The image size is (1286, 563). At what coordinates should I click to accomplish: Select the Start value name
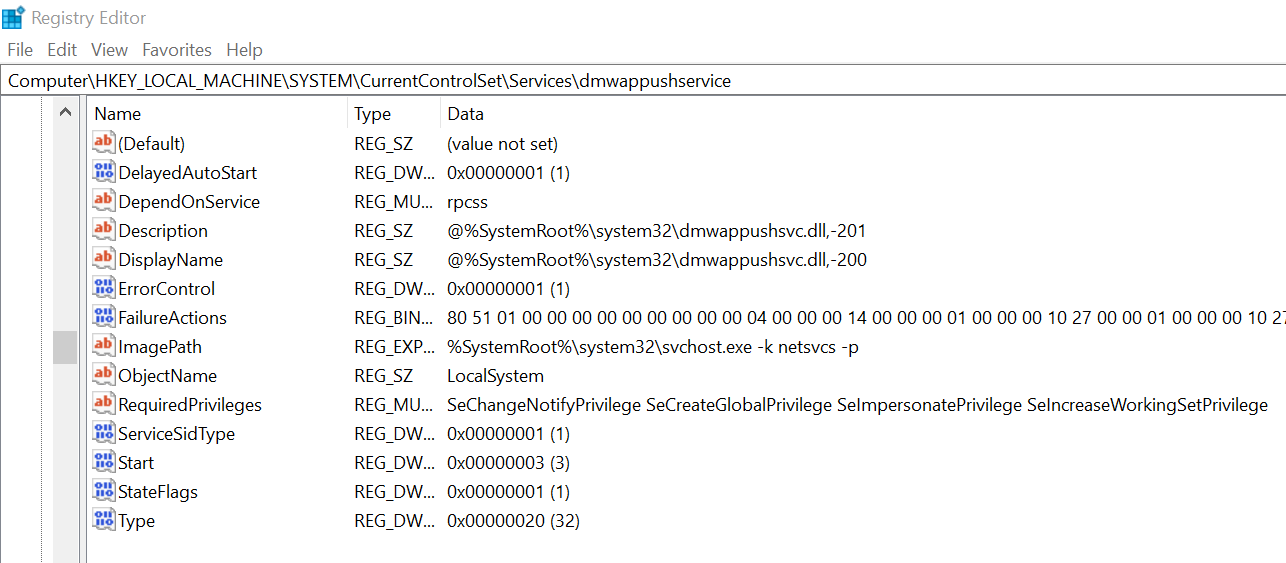tap(136, 463)
